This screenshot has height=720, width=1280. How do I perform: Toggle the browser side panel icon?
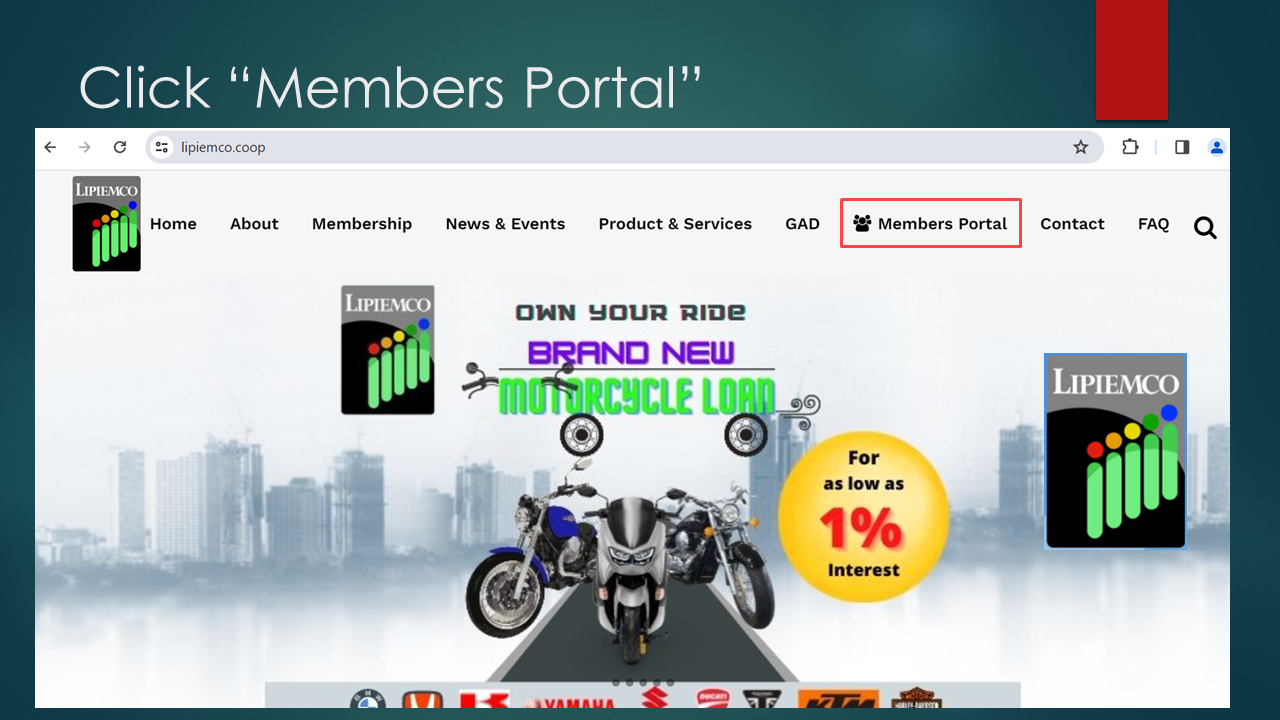(x=1182, y=147)
